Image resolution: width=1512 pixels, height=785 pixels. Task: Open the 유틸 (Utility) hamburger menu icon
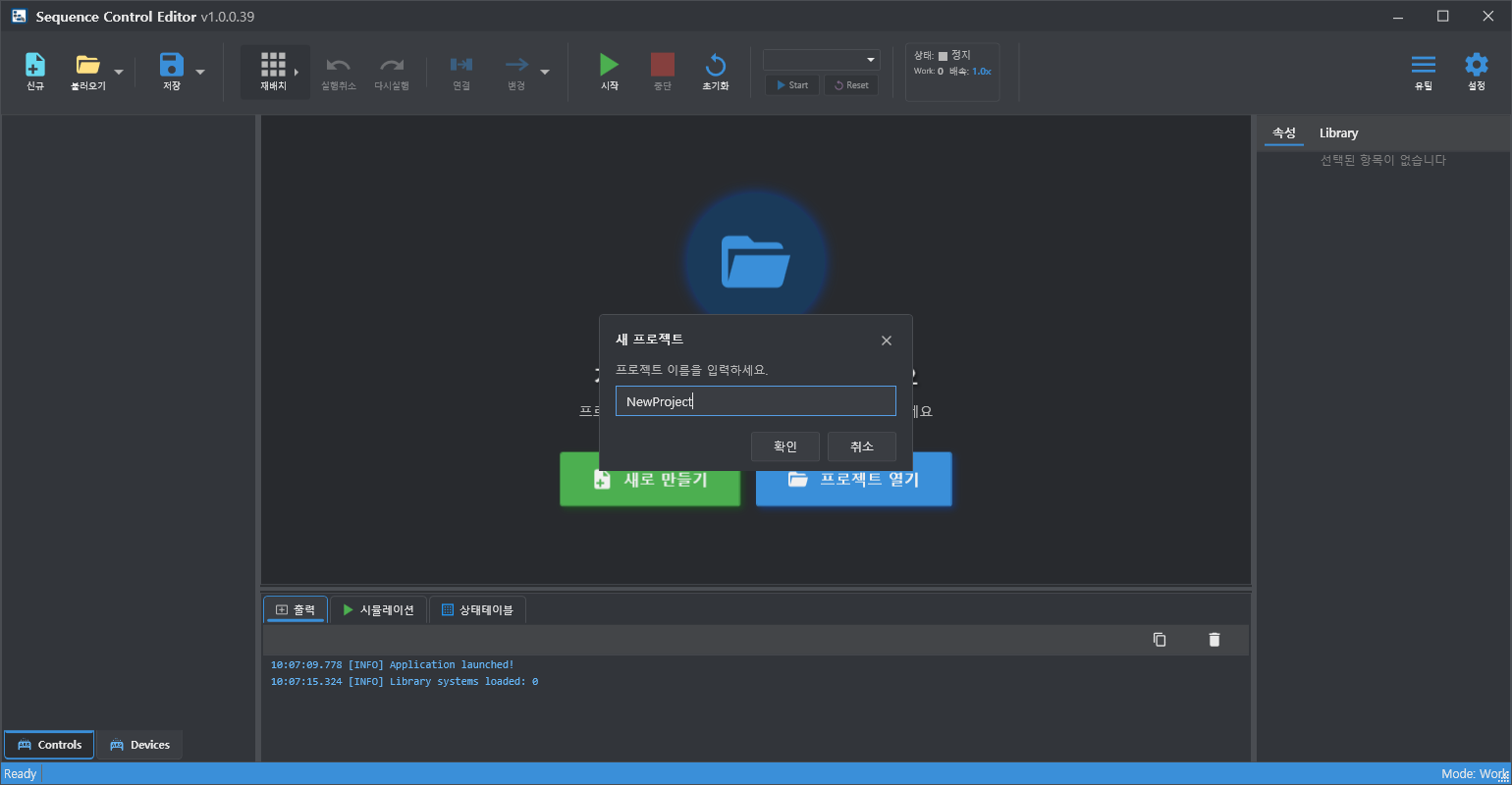[1423, 66]
